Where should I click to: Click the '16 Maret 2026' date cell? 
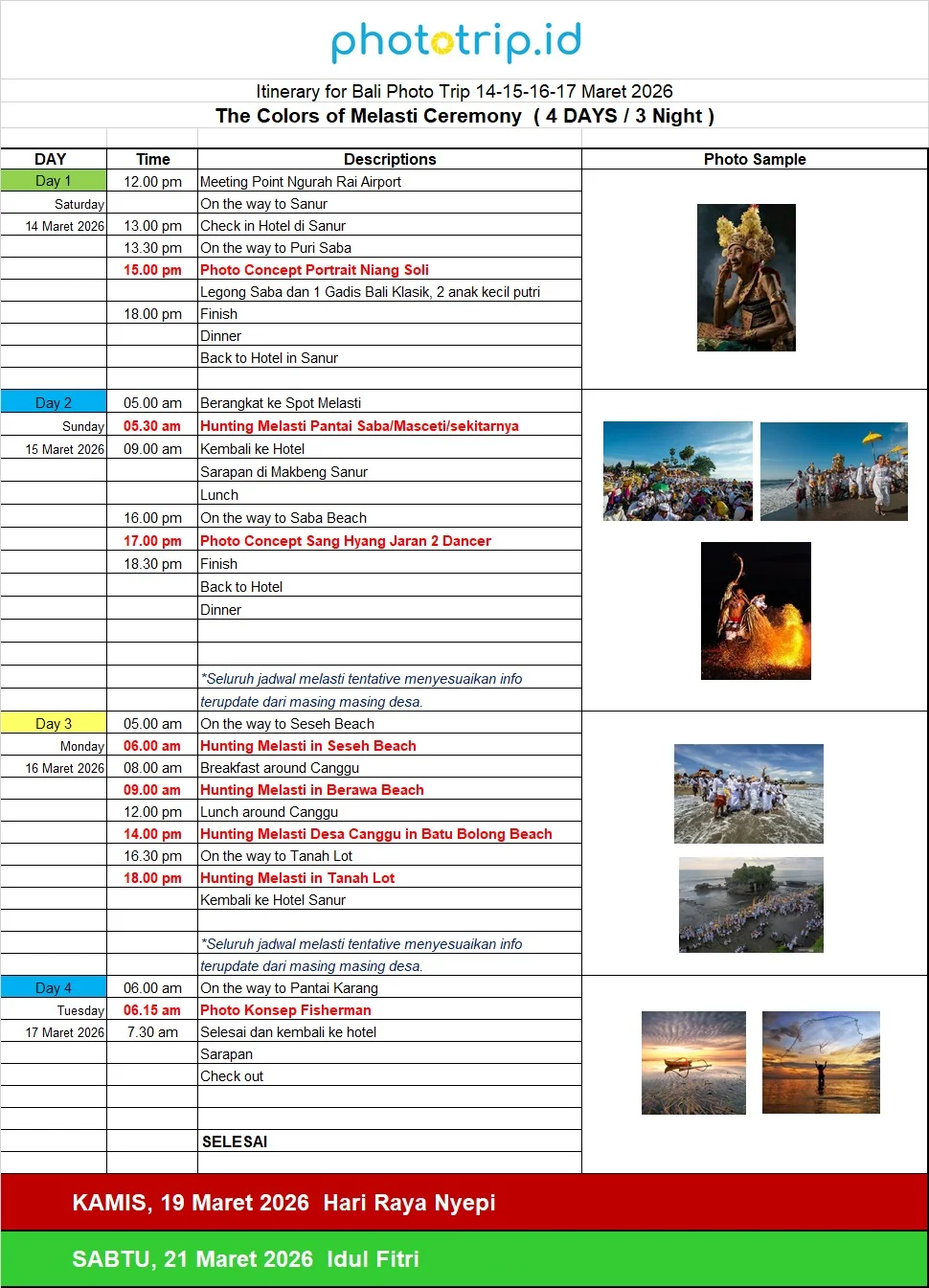(54, 767)
